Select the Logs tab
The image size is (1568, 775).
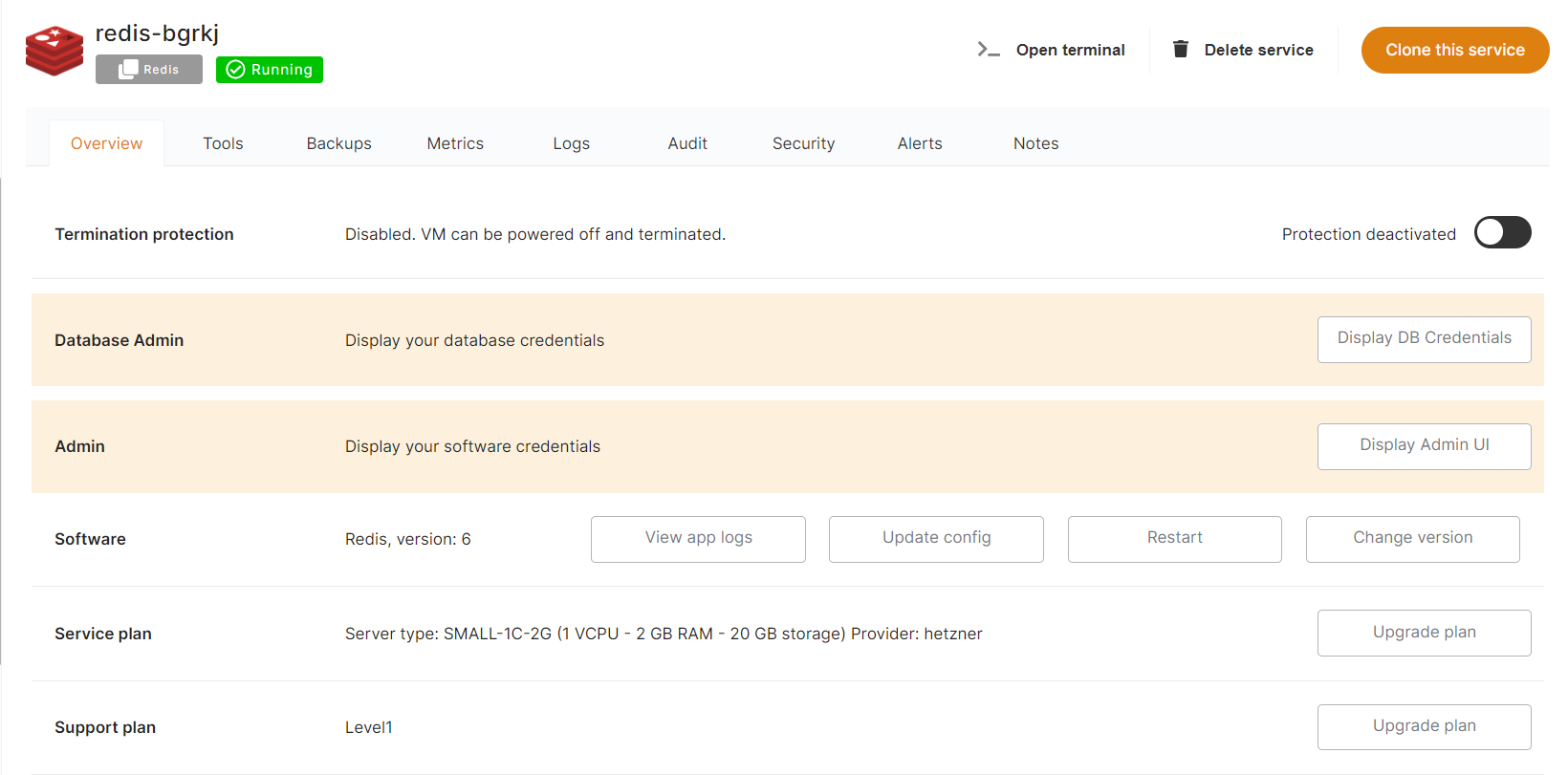571,143
